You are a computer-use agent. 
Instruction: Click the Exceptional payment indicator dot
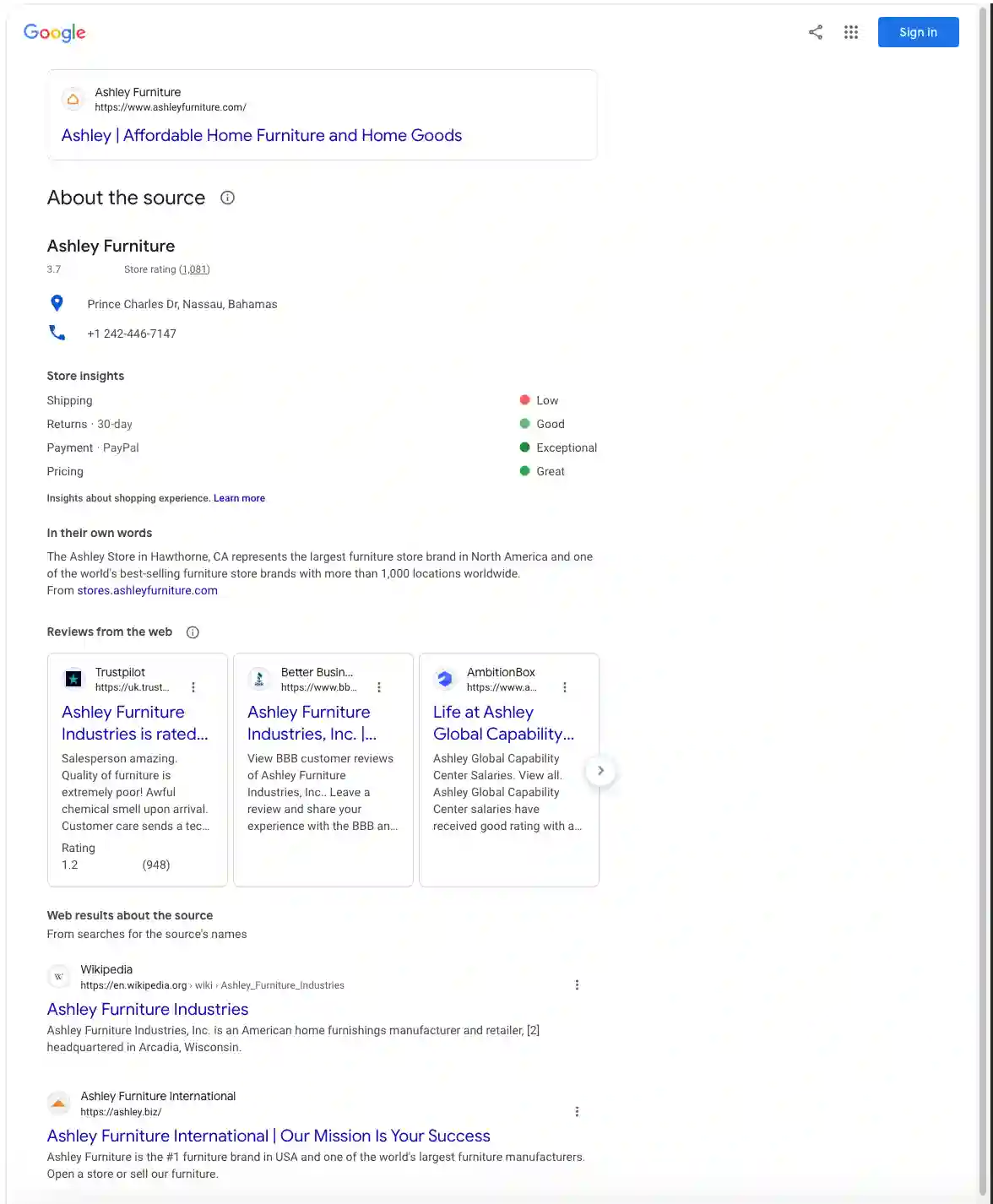pyautogui.click(x=524, y=447)
